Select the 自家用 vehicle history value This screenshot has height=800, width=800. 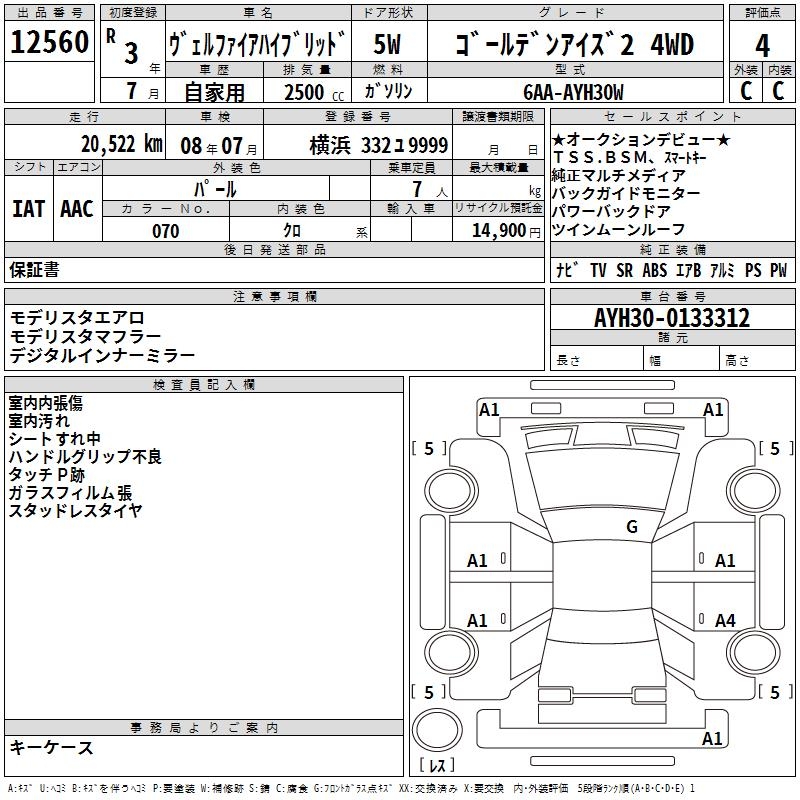pyautogui.click(x=214, y=92)
